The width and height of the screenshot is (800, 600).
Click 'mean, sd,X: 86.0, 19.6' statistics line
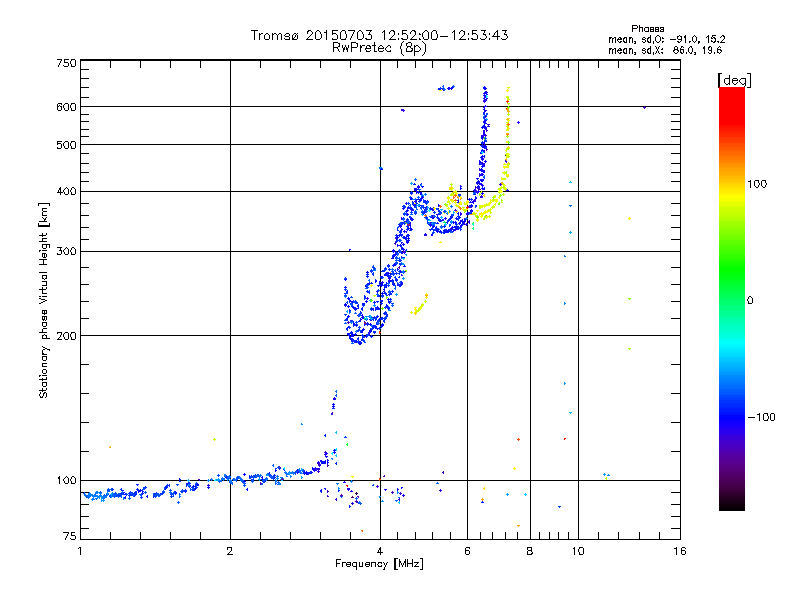pos(665,50)
